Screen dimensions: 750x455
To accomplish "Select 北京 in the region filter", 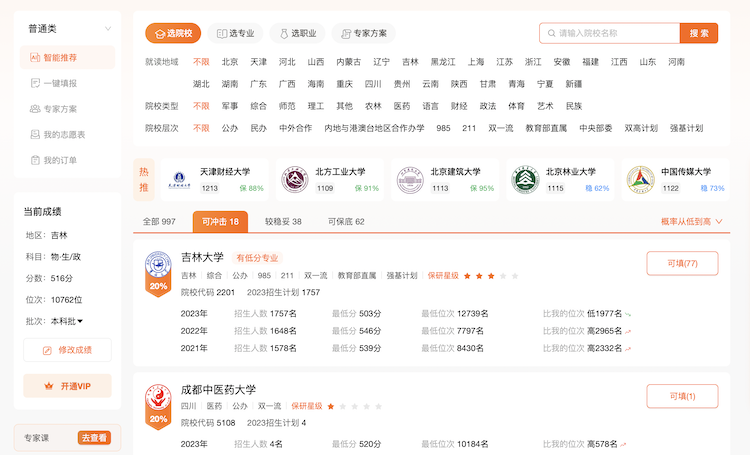I will (x=230, y=62).
